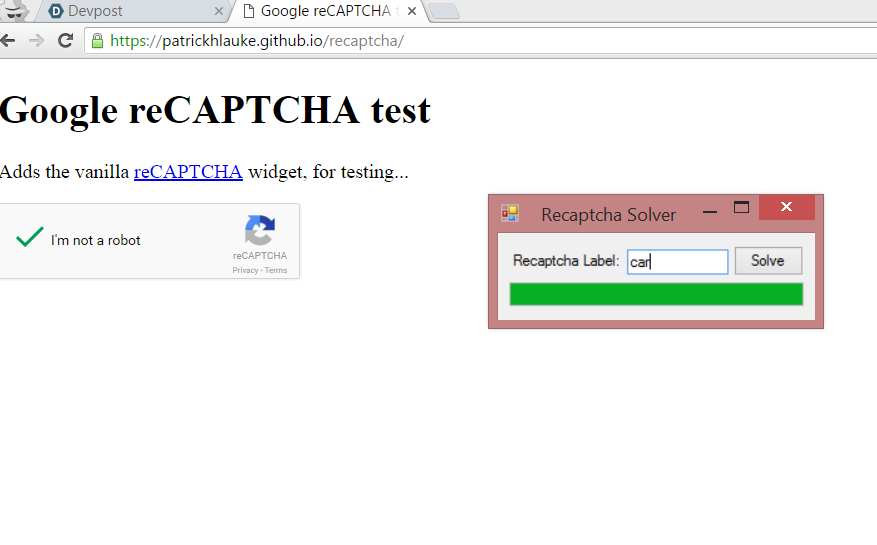Click the browser back arrow

[7, 40]
